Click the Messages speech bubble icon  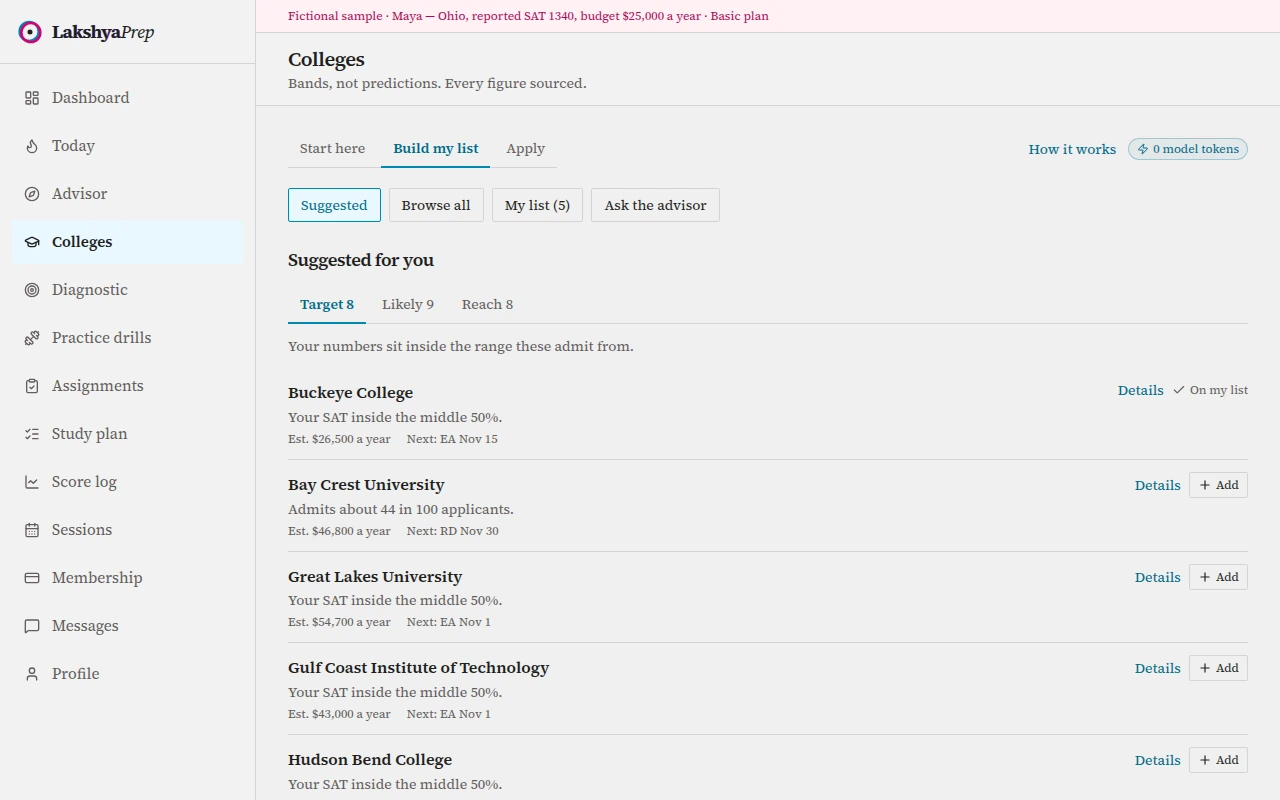[32, 626]
